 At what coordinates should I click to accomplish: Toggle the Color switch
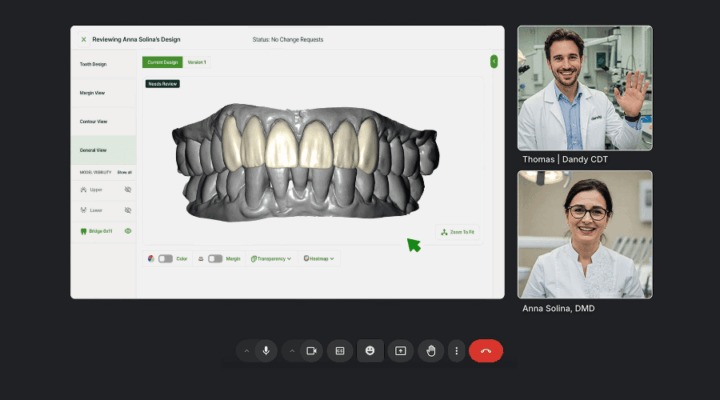click(165, 258)
